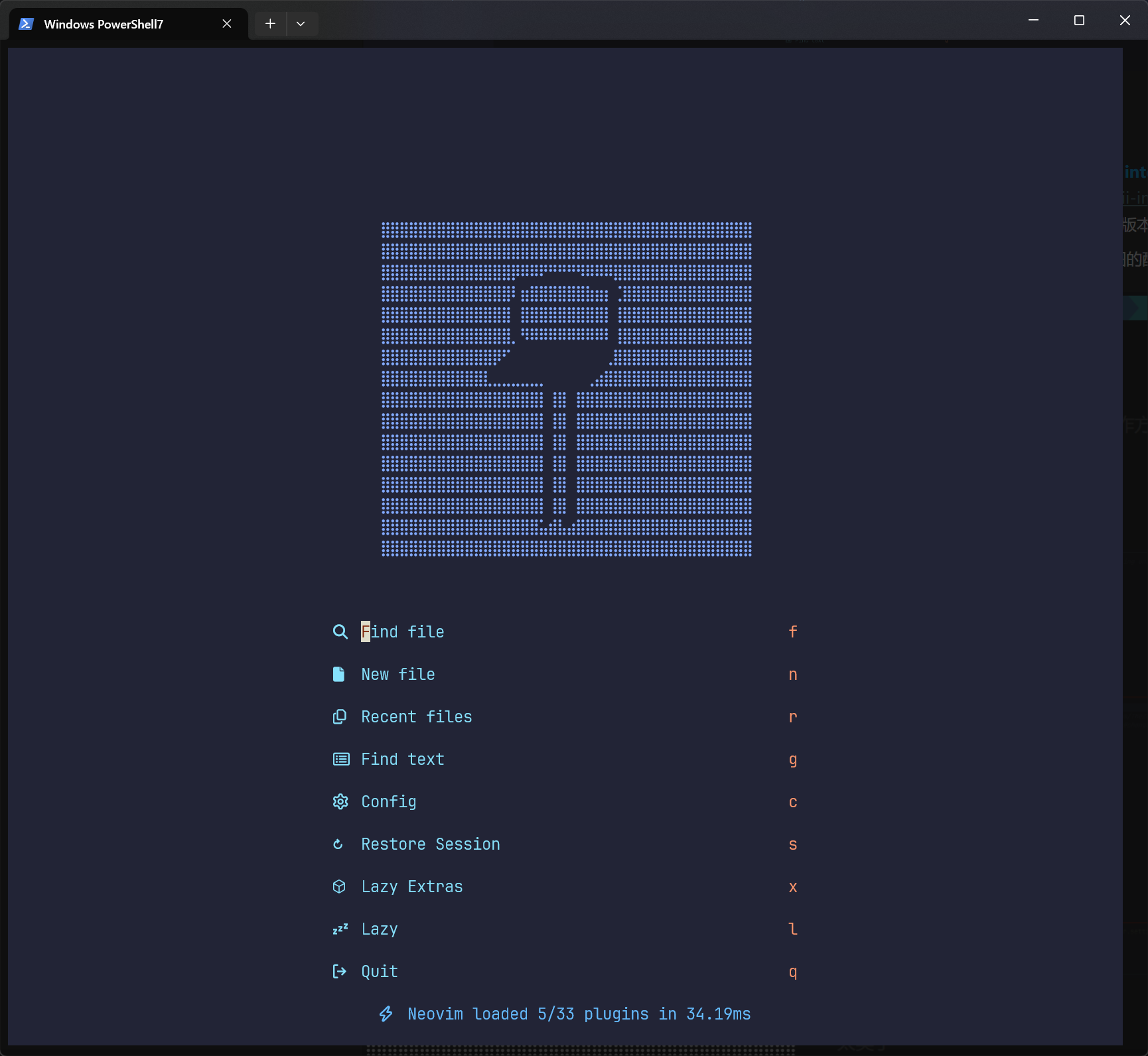Click the exit icon beside Quit
Screen dimensions: 1148x1056
339,972
